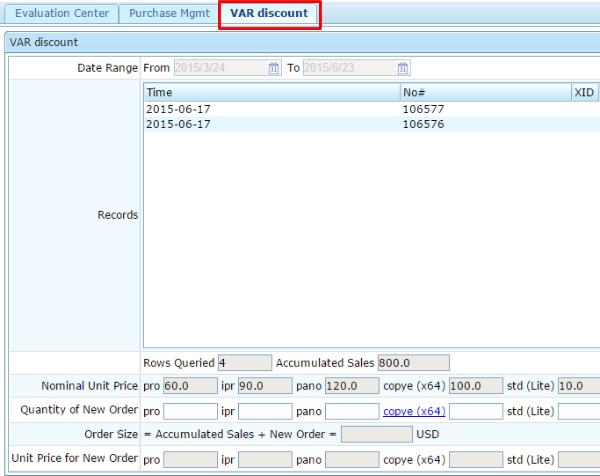Click the Nominal Unit Price label
This screenshot has width=600, height=476.
90,386
